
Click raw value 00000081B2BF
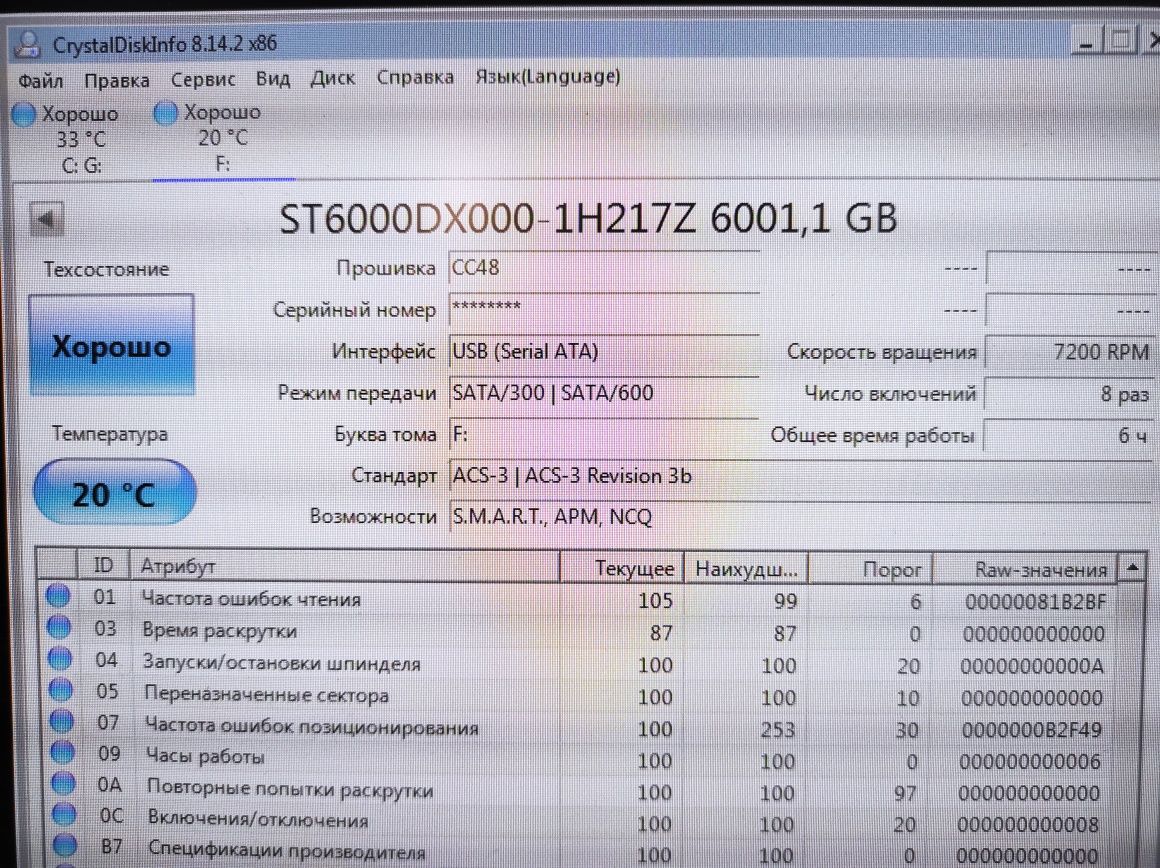tap(1035, 602)
